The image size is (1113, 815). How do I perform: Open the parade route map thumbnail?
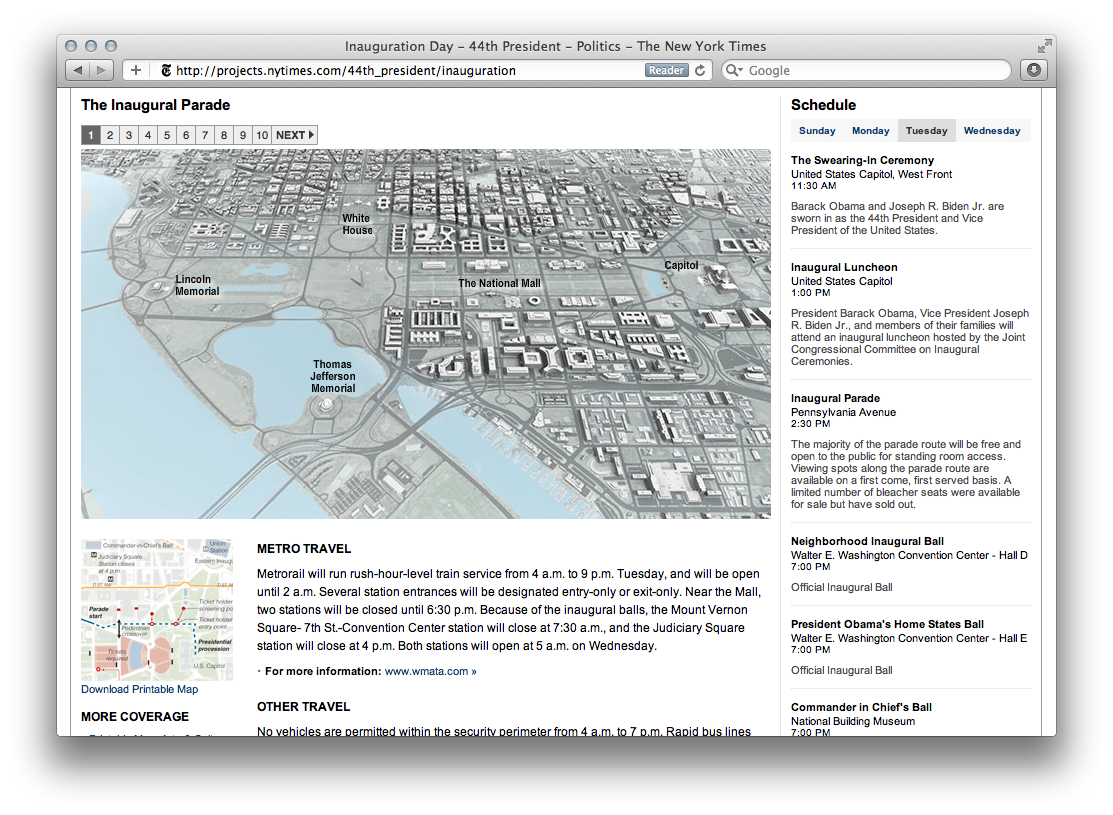[156, 610]
